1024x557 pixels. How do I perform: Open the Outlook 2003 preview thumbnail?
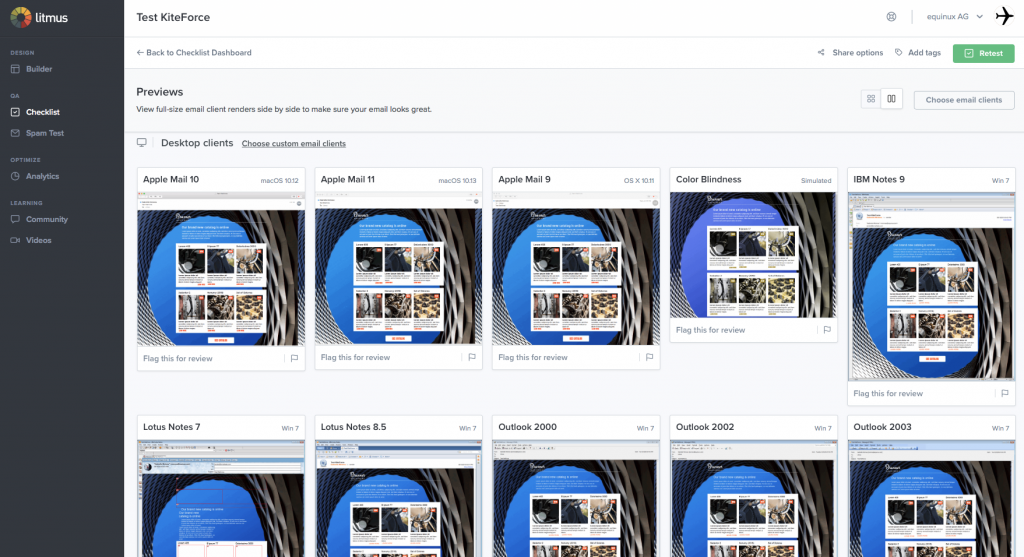(x=931, y=498)
